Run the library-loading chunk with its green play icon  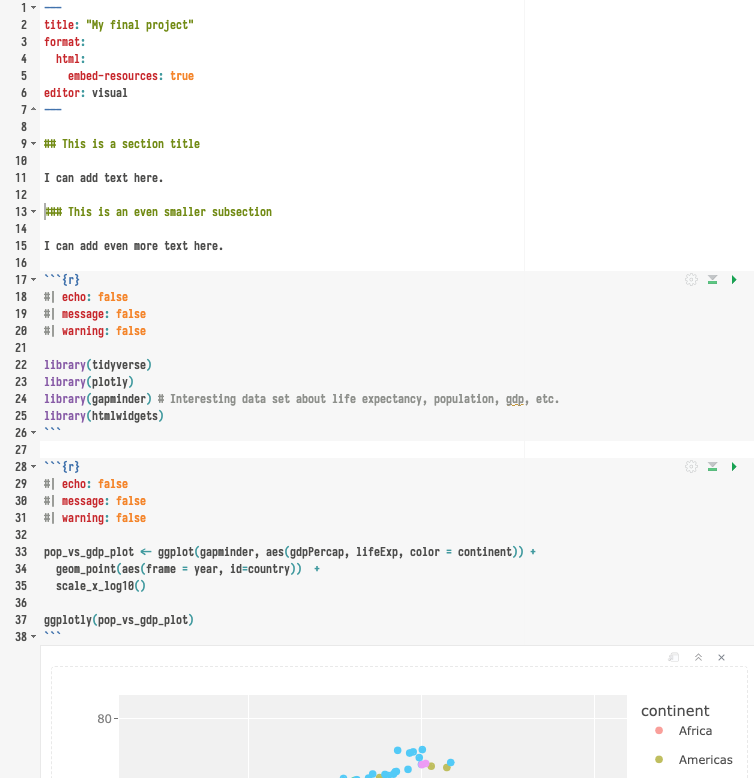pos(735,280)
